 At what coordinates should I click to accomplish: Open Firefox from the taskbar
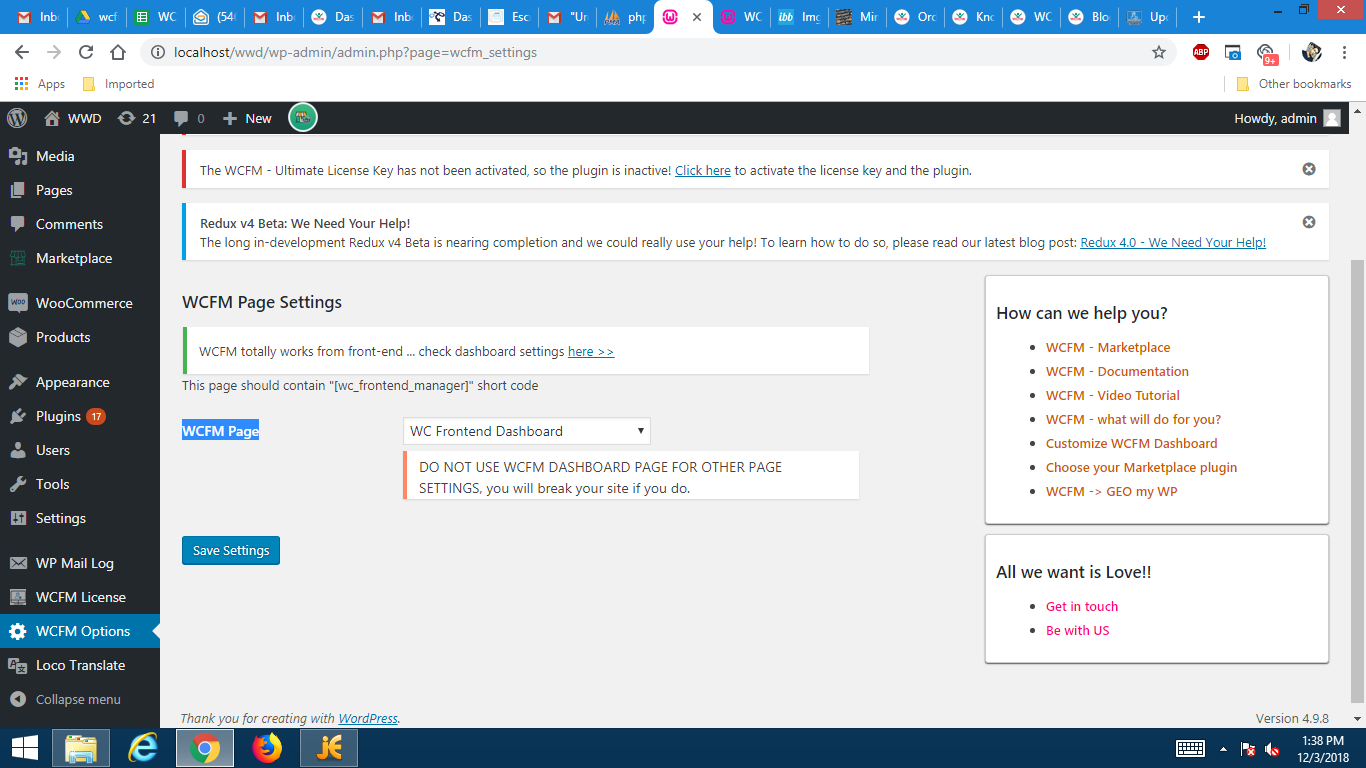[x=267, y=748]
